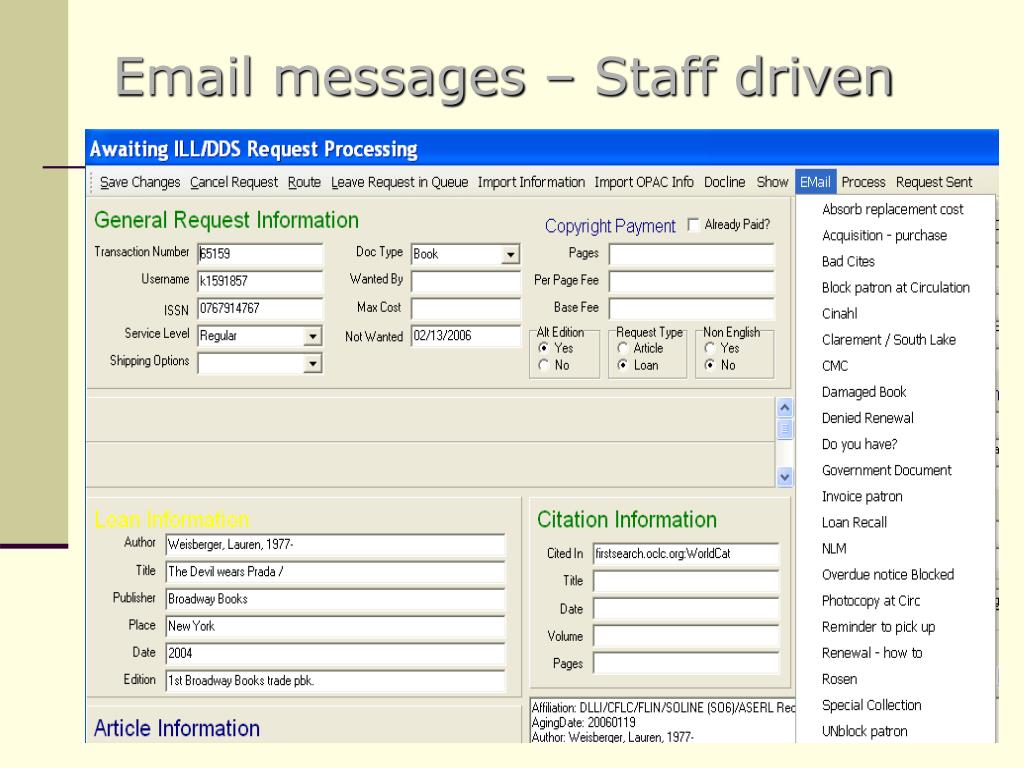Click the highlighted EMail menu

(816, 182)
